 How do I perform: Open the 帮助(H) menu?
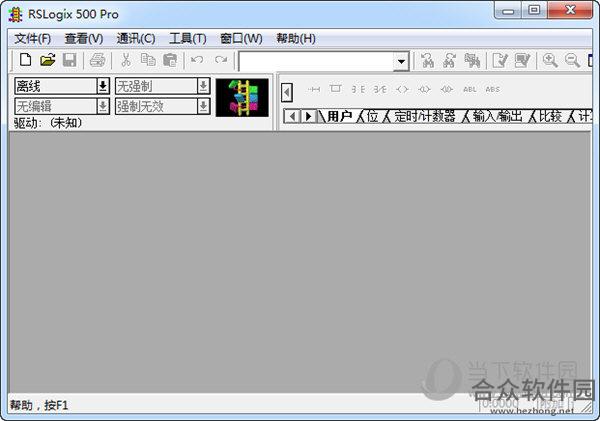click(x=296, y=39)
